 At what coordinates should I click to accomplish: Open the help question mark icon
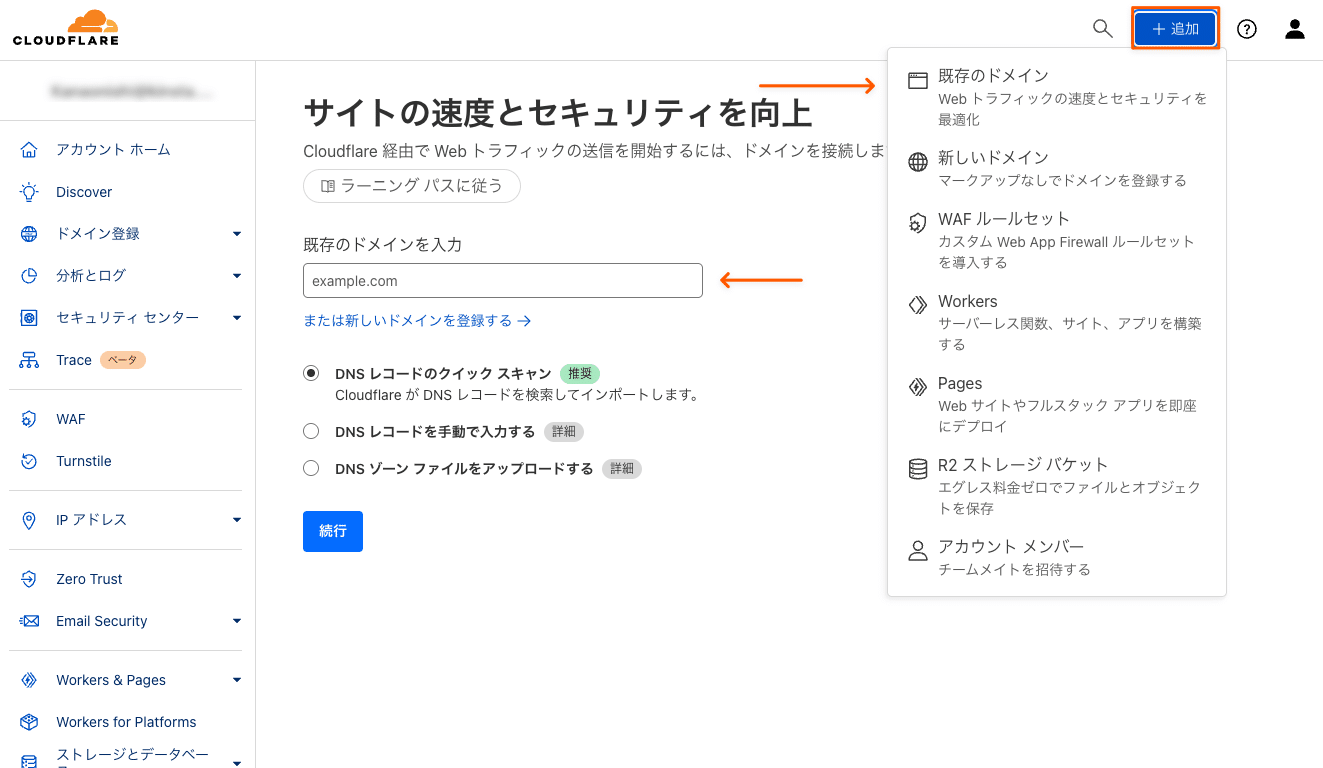1246,29
